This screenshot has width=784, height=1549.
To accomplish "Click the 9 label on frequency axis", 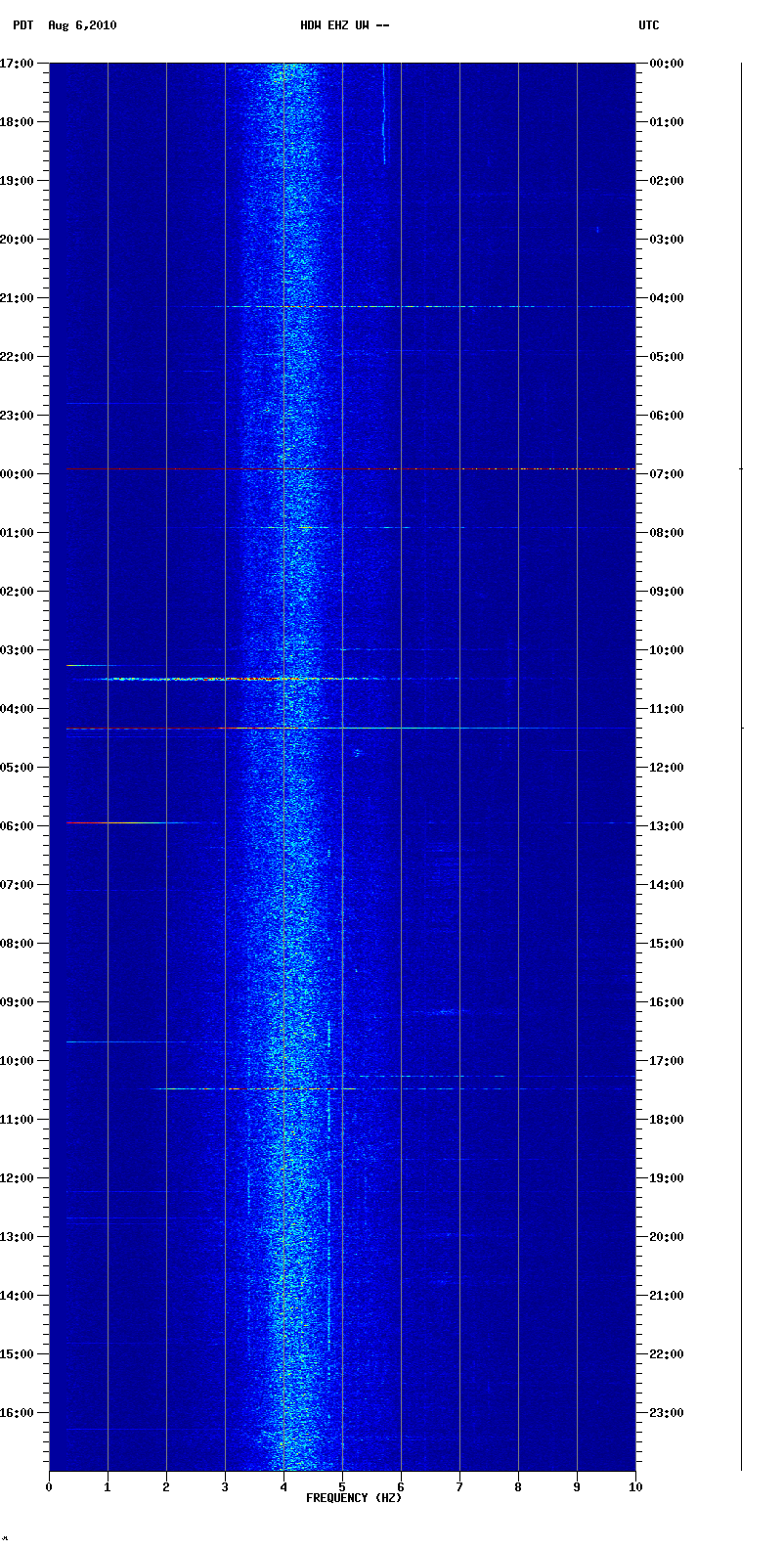I will click(x=577, y=1487).
